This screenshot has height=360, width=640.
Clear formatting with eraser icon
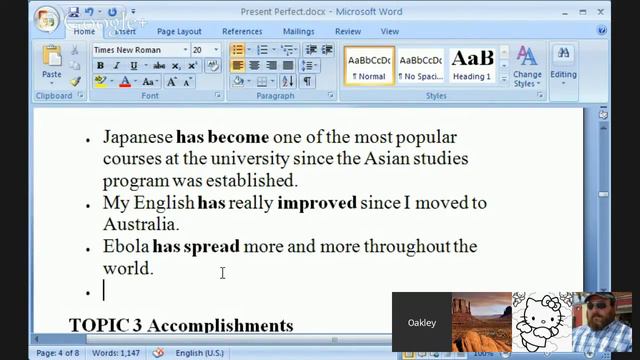[x=213, y=66]
